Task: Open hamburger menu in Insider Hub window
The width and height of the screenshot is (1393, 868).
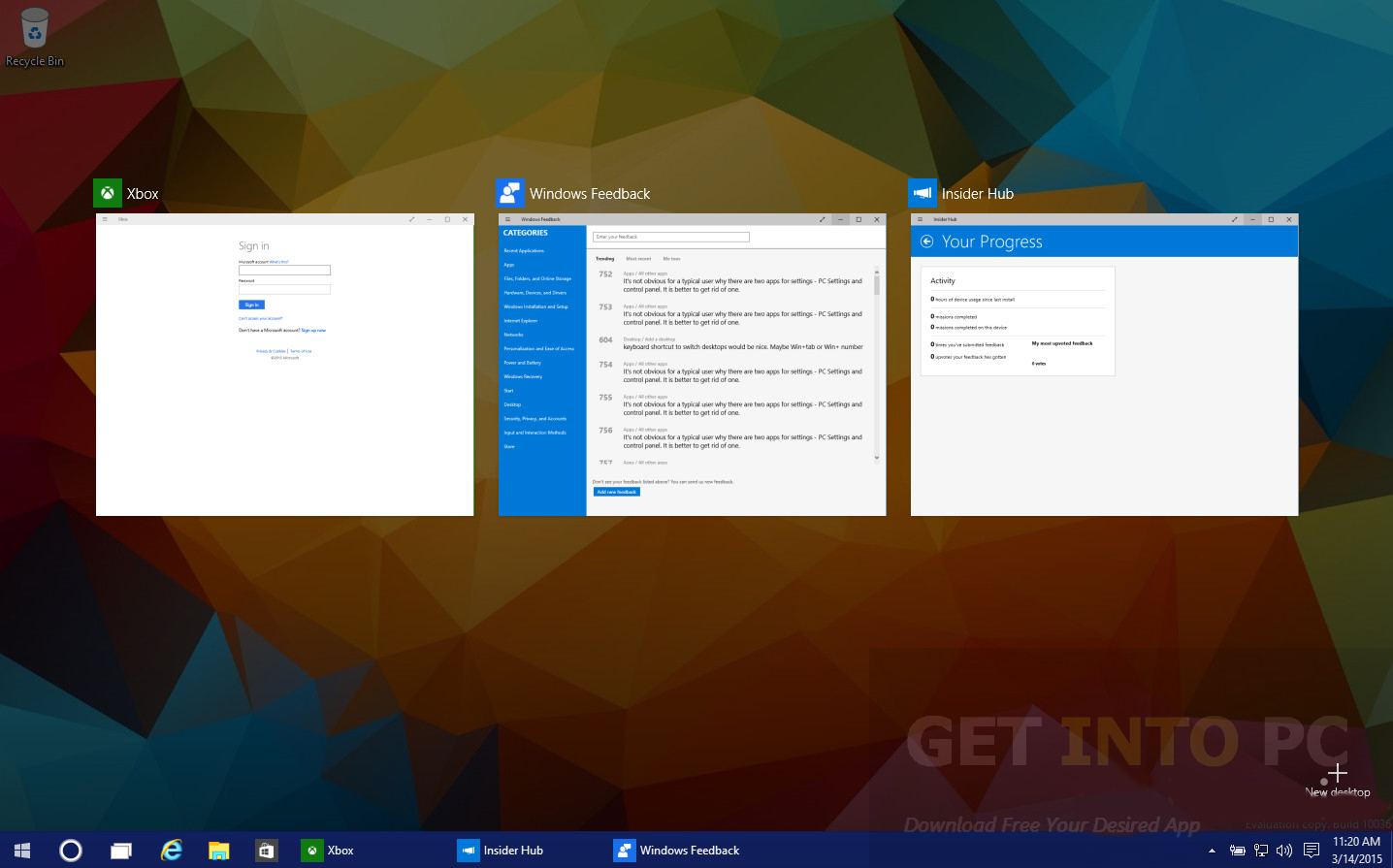Action: point(920,219)
